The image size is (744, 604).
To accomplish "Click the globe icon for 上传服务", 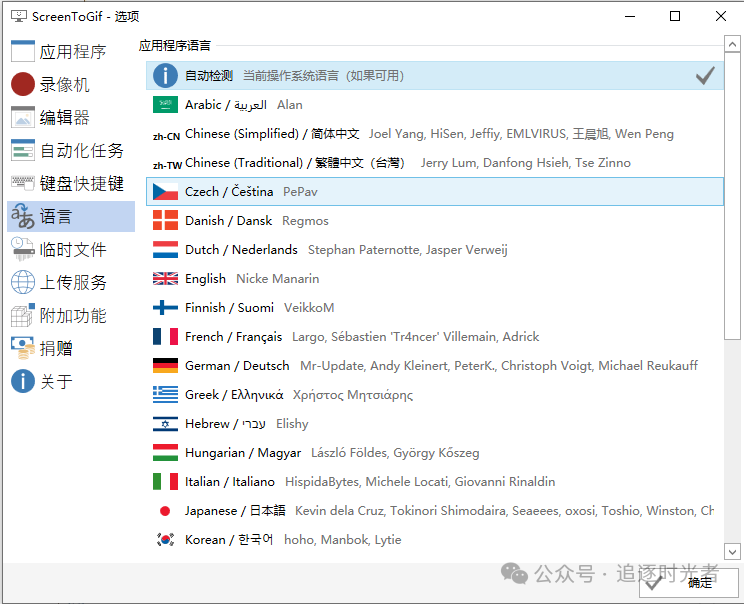I will tap(23, 282).
